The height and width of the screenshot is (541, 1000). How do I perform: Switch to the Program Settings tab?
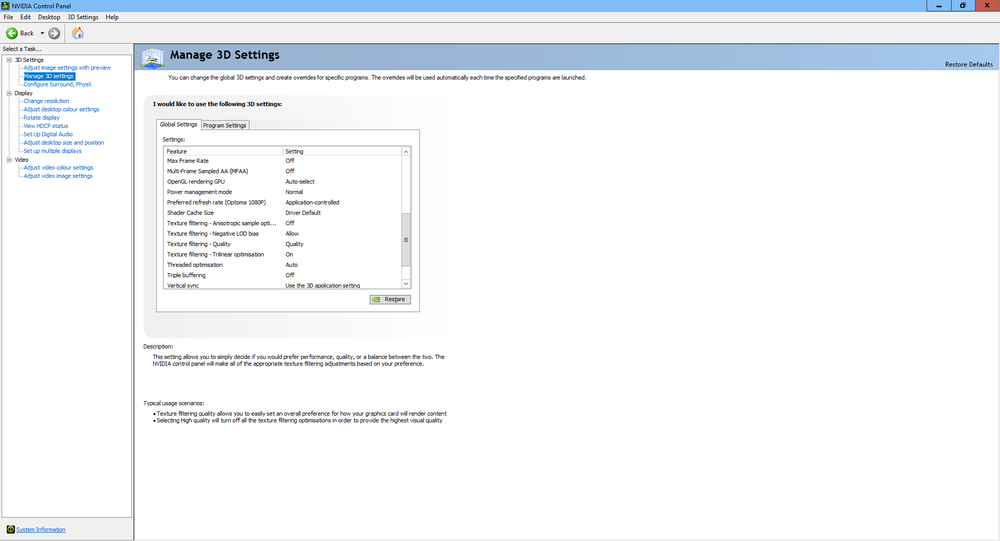[224, 125]
